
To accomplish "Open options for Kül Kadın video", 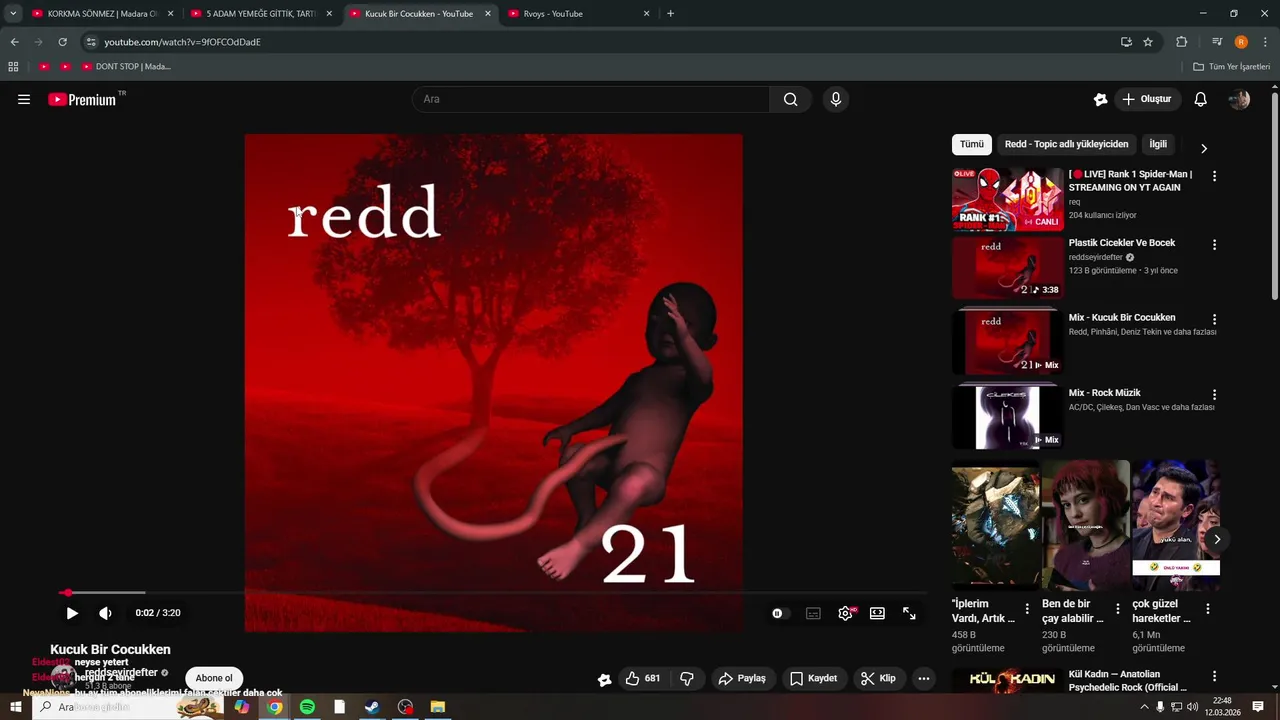I will point(1215,677).
